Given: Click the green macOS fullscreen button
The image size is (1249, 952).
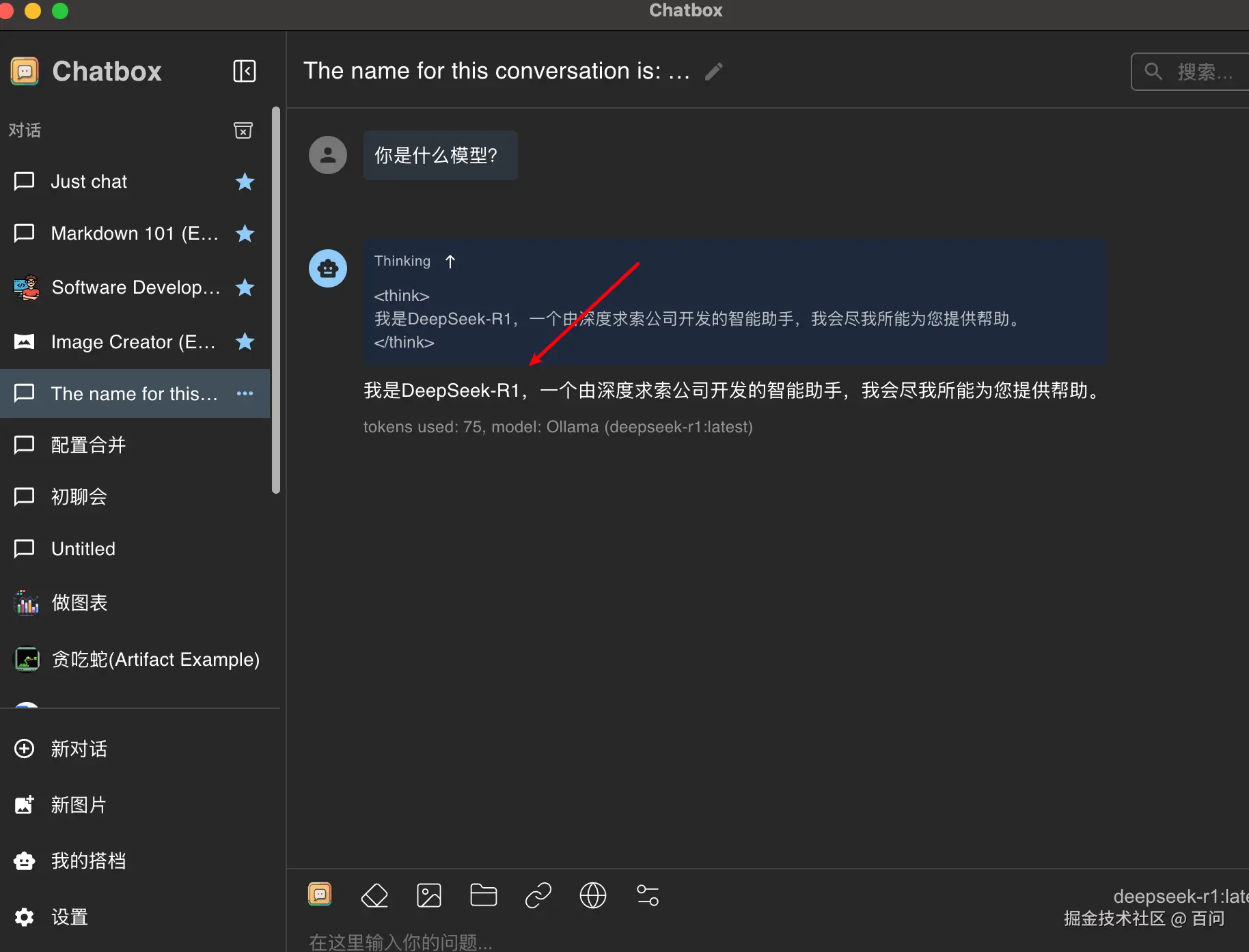Looking at the screenshot, I should tap(60, 10).
